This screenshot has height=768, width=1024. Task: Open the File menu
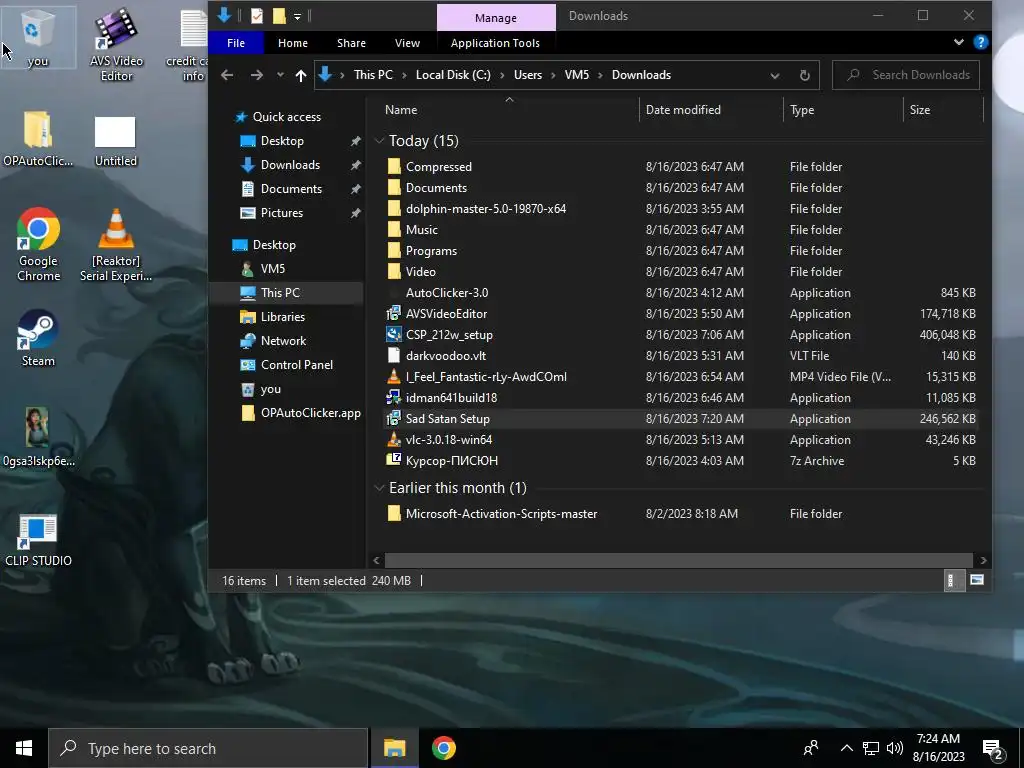pyautogui.click(x=236, y=43)
